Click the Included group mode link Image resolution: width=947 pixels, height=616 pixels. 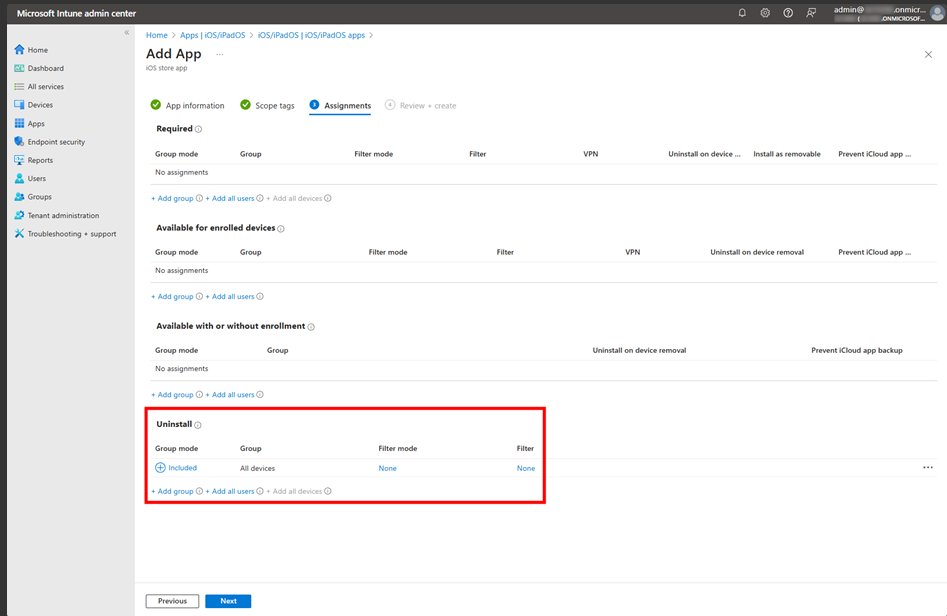pyautogui.click(x=176, y=467)
